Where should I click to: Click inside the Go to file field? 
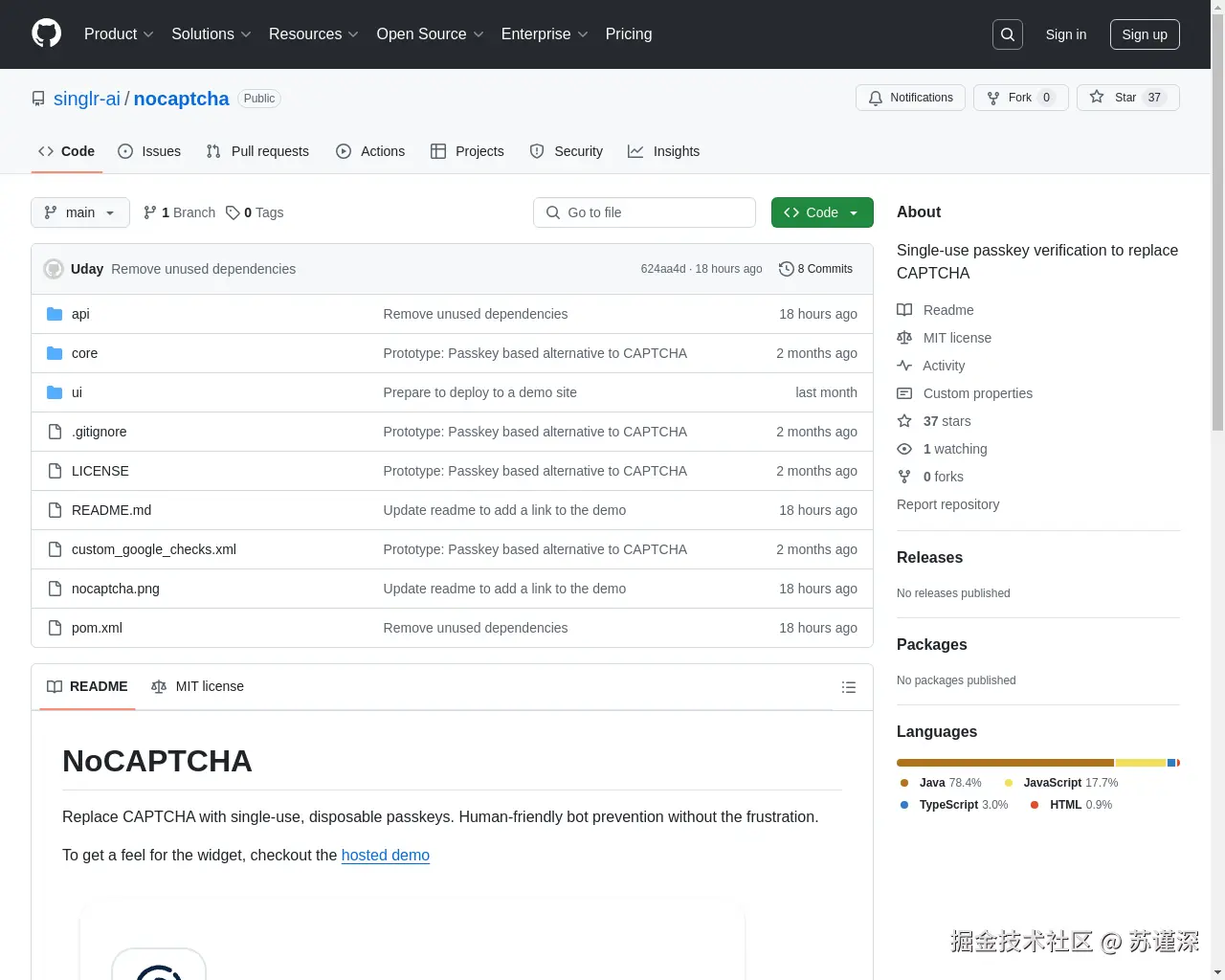tap(644, 212)
